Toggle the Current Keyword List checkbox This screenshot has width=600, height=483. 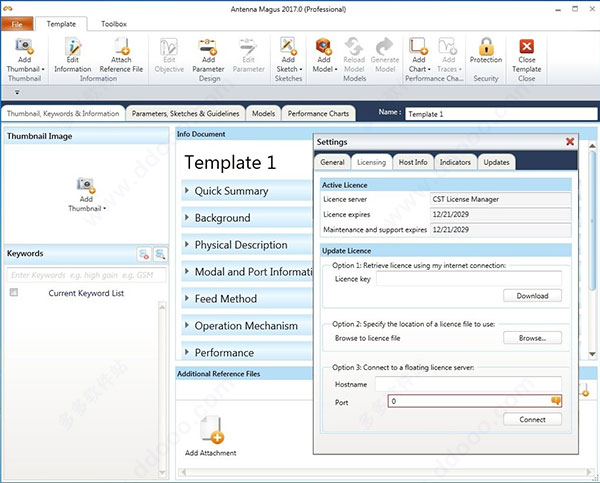pyautogui.click(x=14, y=293)
